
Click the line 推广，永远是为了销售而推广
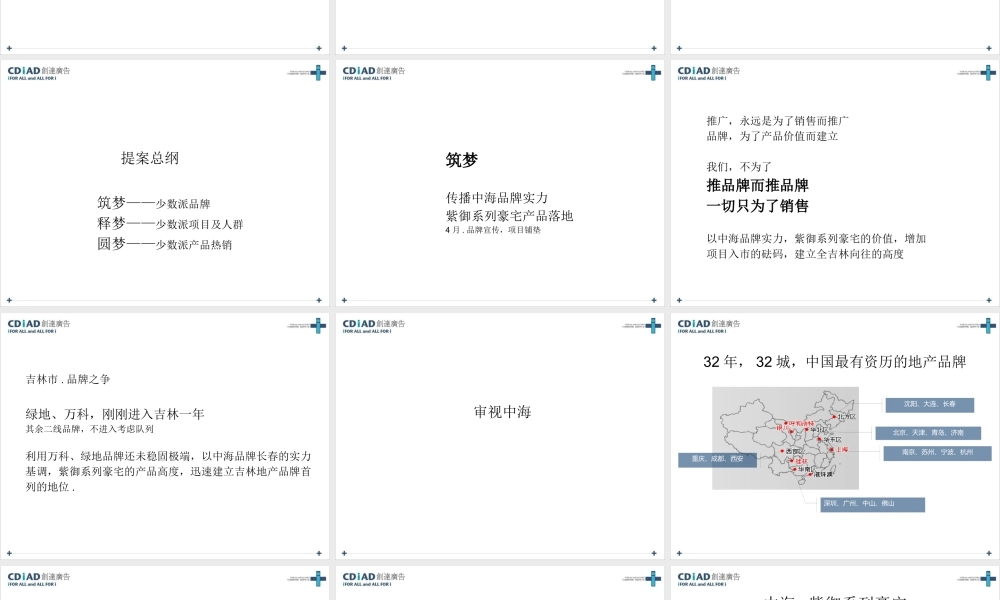(777, 121)
